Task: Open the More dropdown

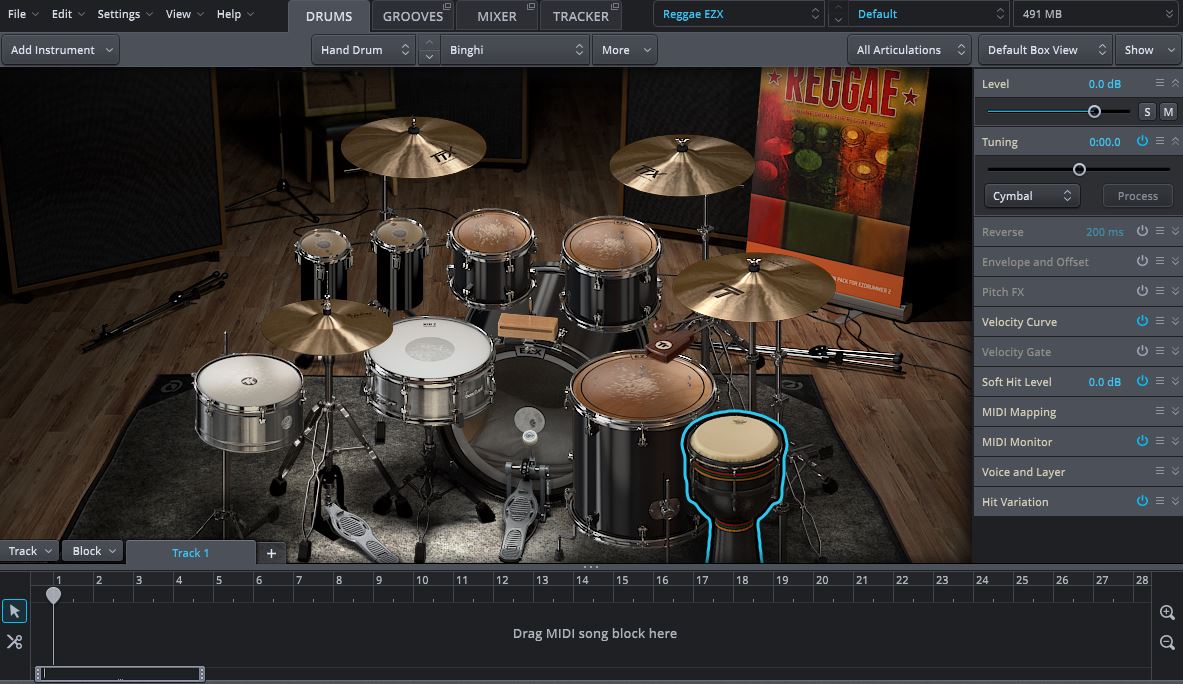Action: click(x=625, y=50)
